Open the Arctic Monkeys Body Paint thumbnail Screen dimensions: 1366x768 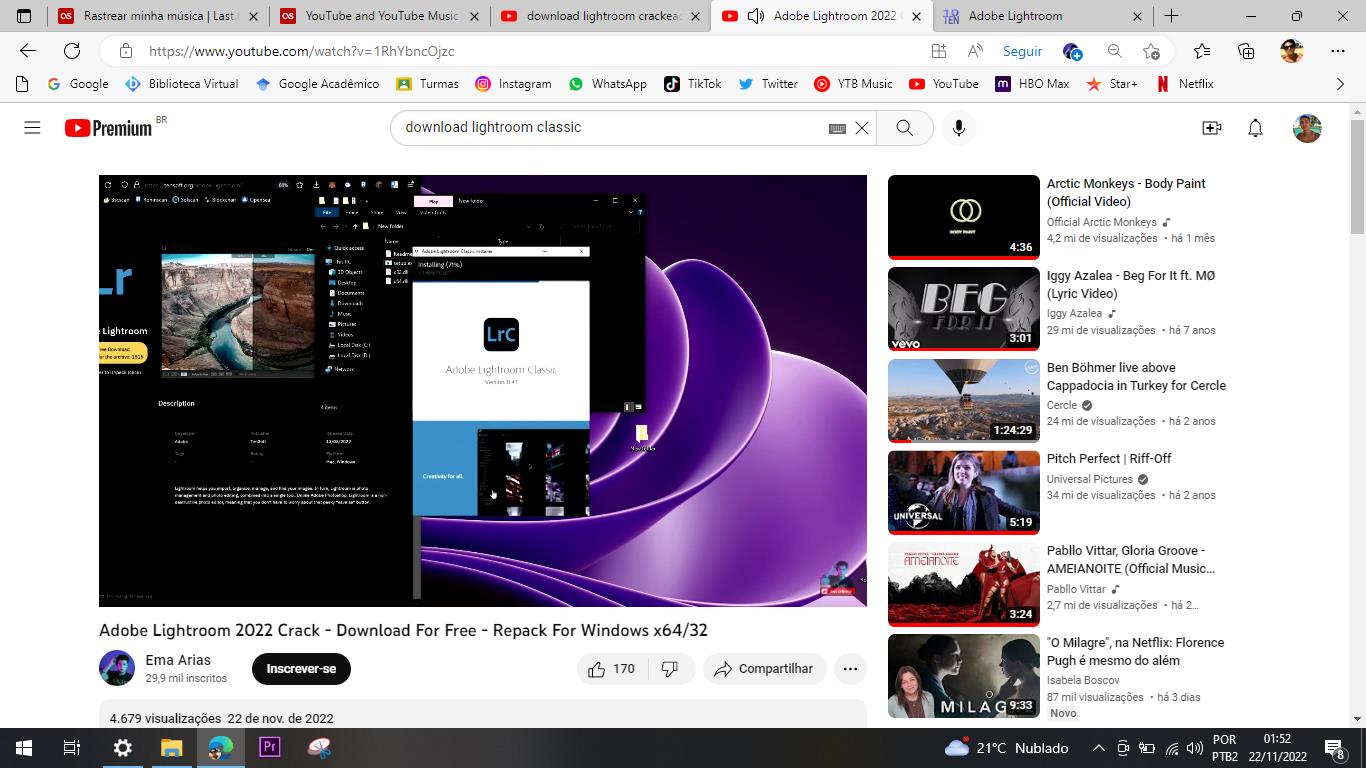click(964, 217)
